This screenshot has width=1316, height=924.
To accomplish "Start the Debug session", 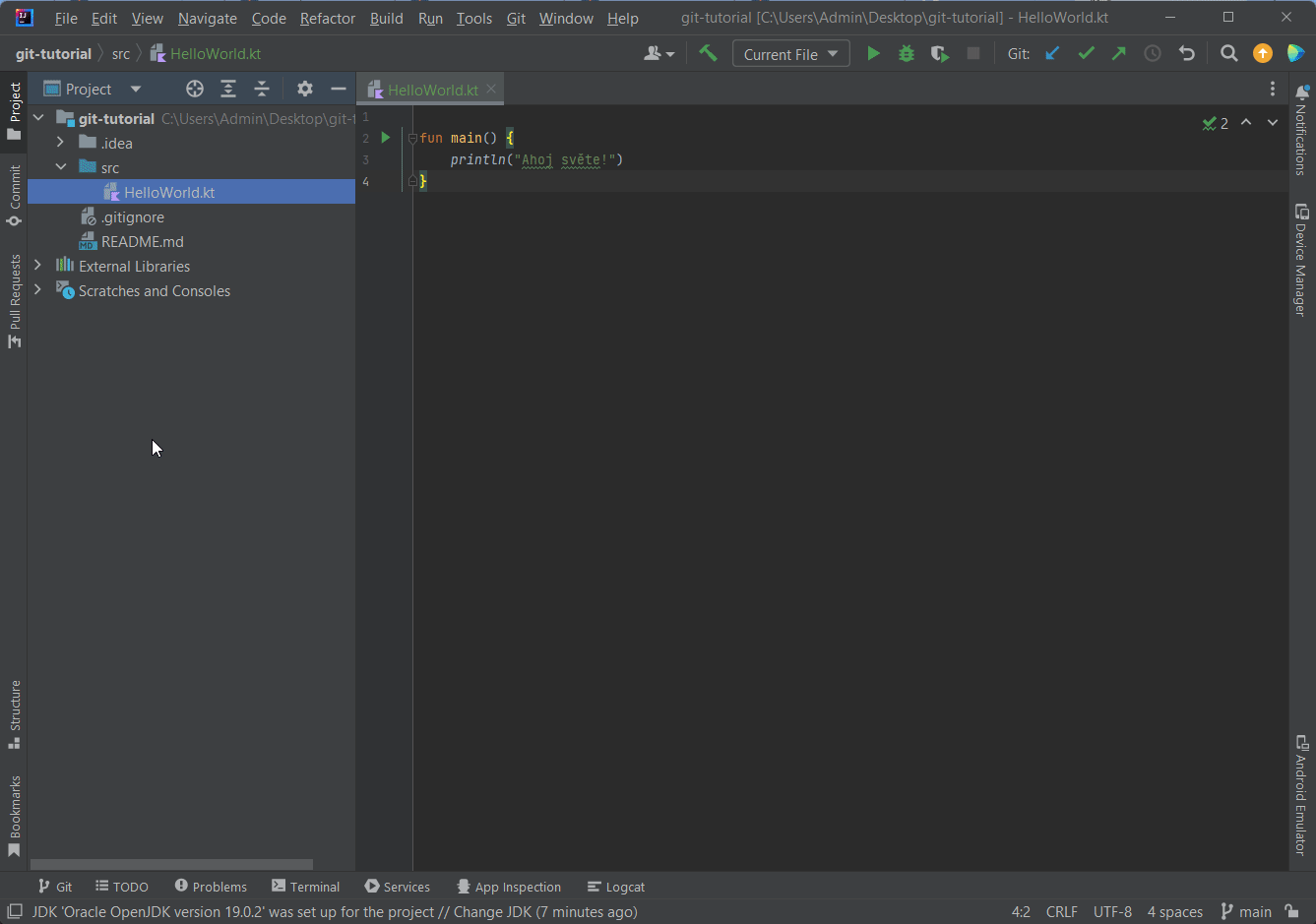I will 906,53.
